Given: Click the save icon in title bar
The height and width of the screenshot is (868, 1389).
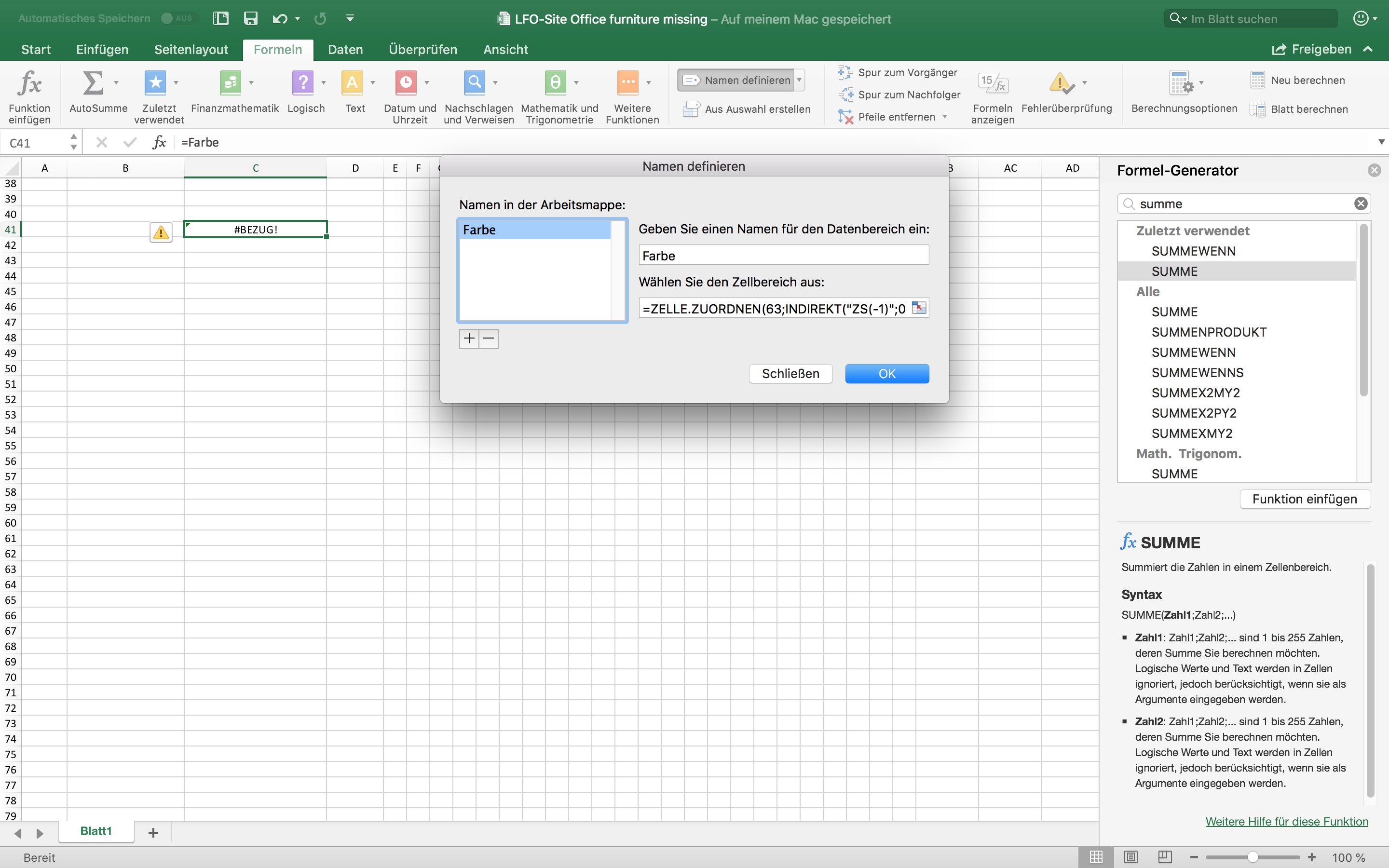Looking at the screenshot, I should [x=250, y=18].
